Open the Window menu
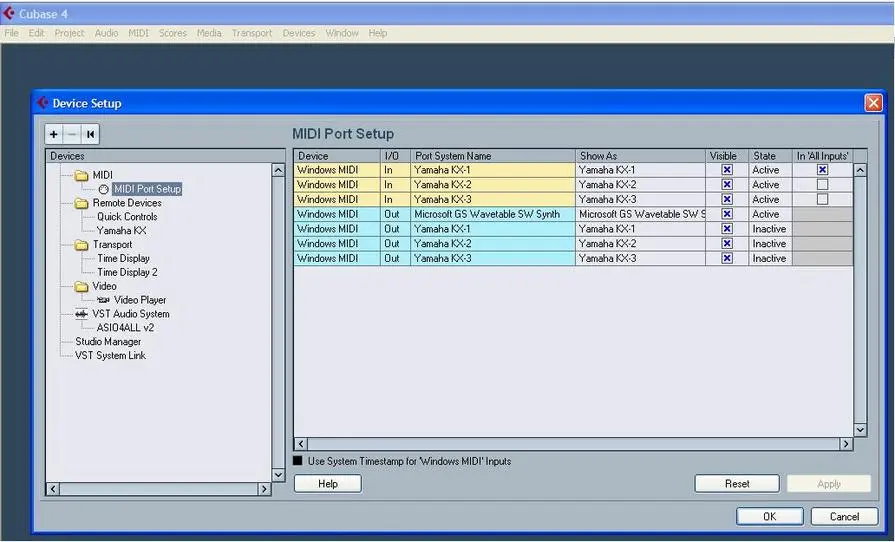Image resolution: width=895 pixels, height=542 pixels. click(342, 33)
